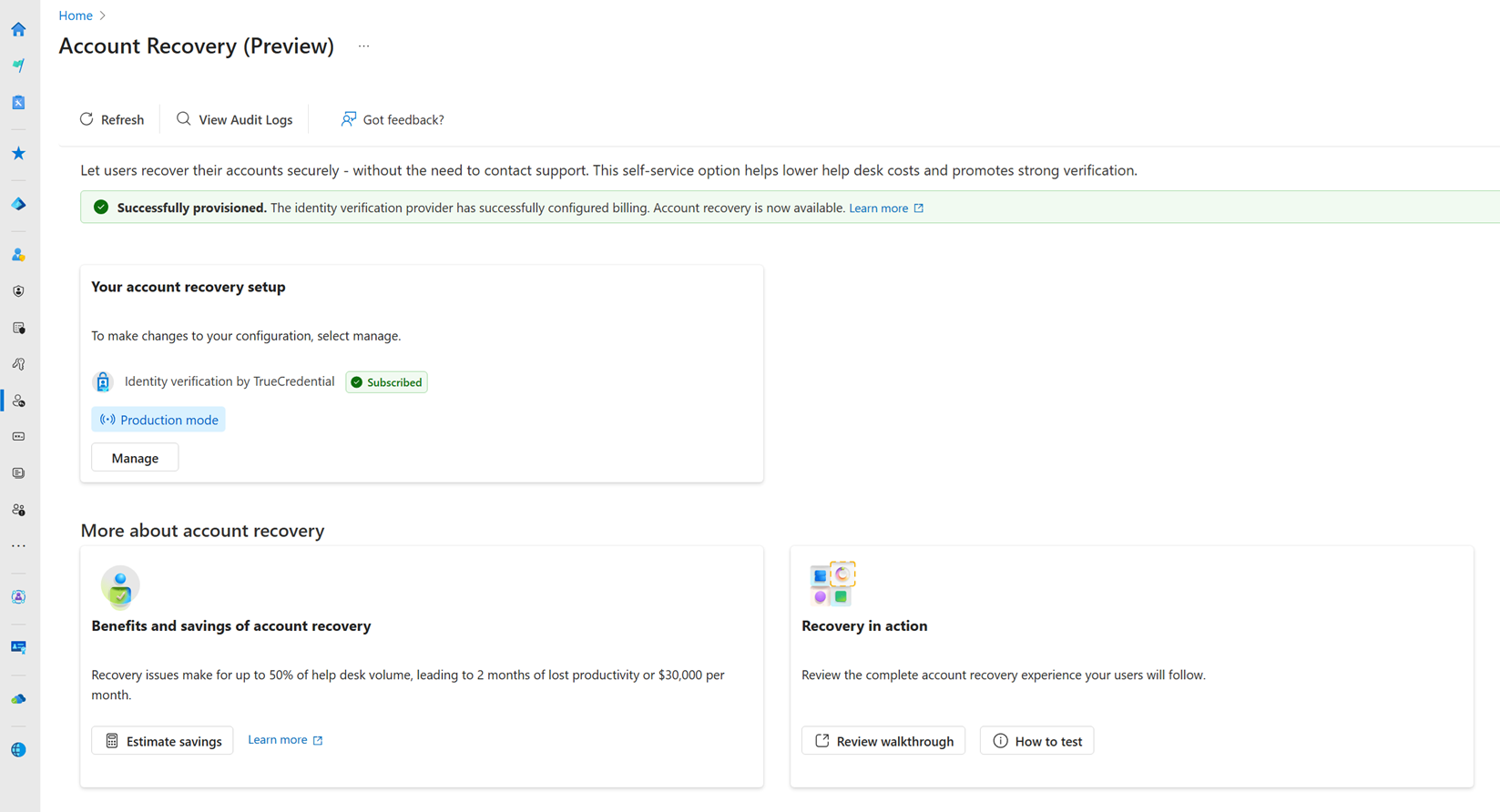Open Learn more link in success banner
The height and width of the screenshot is (812, 1500).
[886, 208]
